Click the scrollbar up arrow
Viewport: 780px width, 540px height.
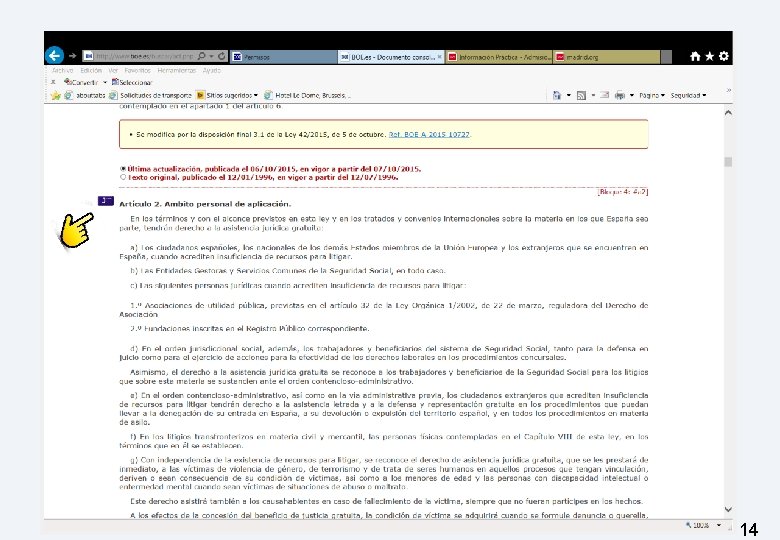(728, 113)
